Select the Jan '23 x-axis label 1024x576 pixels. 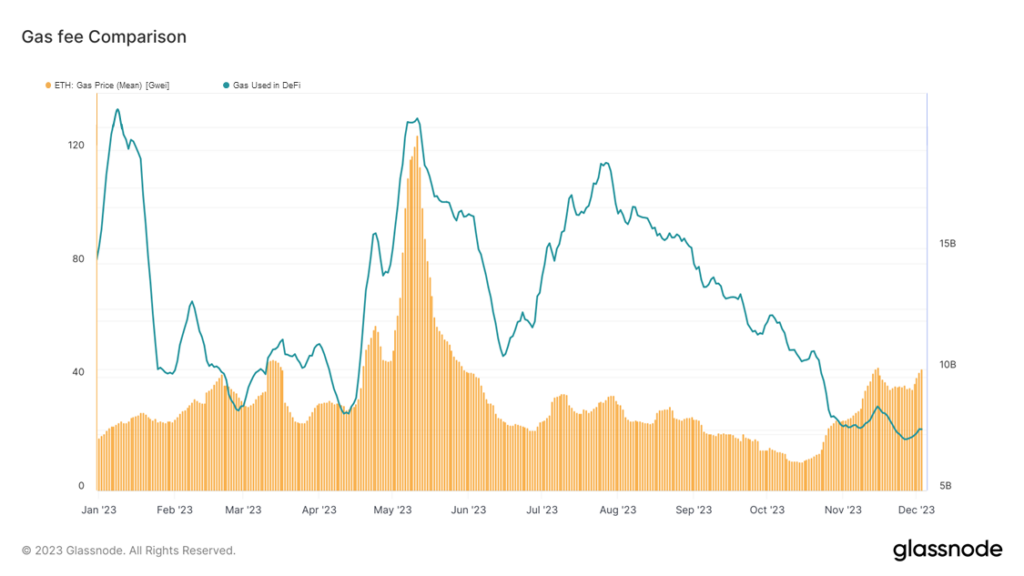click(100, 509)
